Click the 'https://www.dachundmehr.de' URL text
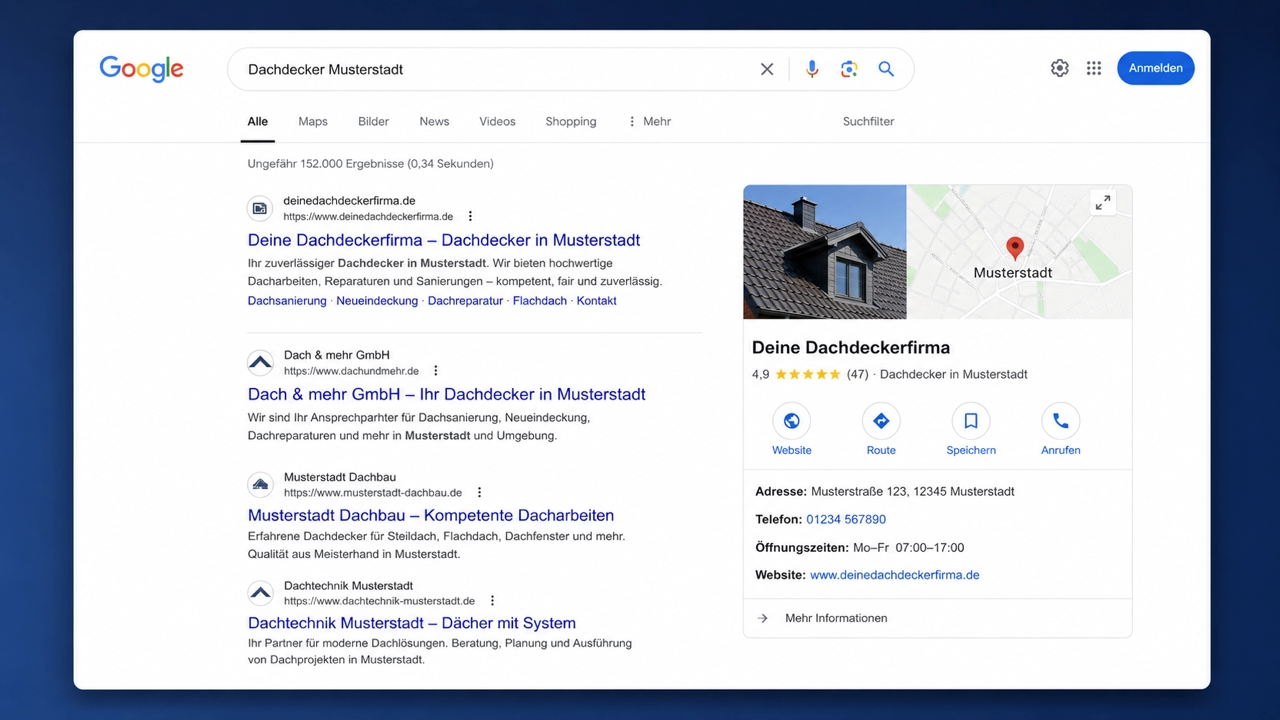This screenshot has width=1280, height=720. 352,371
